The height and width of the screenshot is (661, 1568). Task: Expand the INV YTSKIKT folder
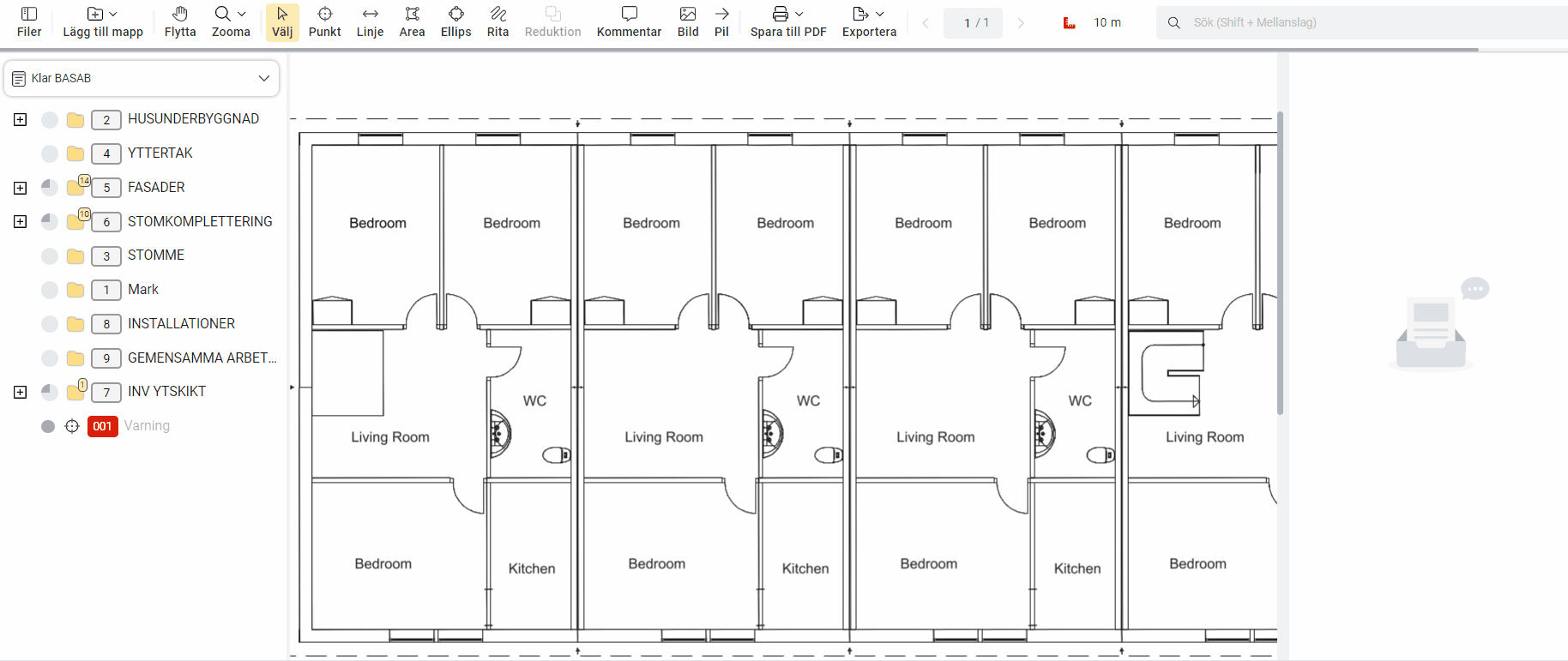21,392
